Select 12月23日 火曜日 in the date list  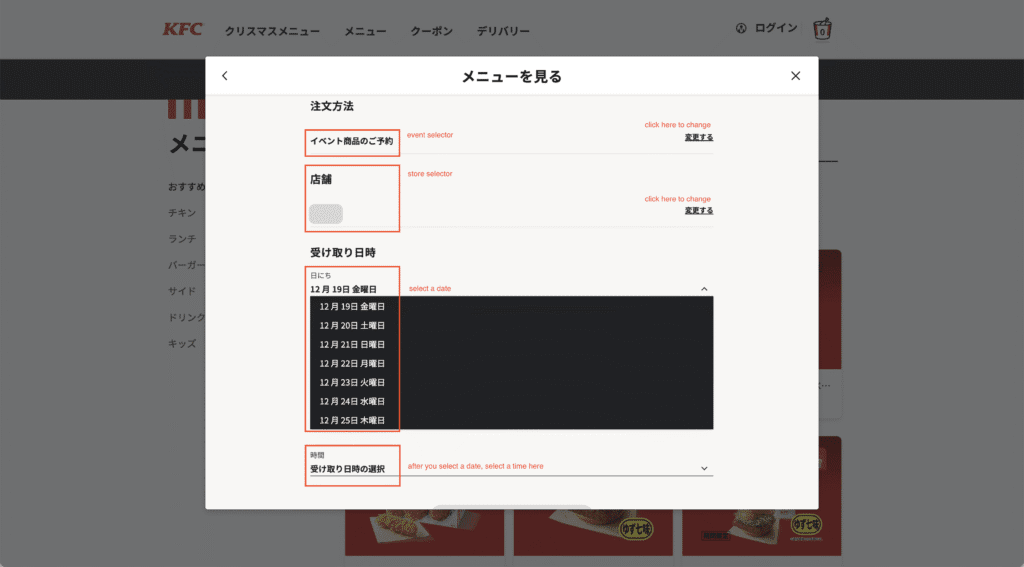pyautogui.click(x=511, y=382)
